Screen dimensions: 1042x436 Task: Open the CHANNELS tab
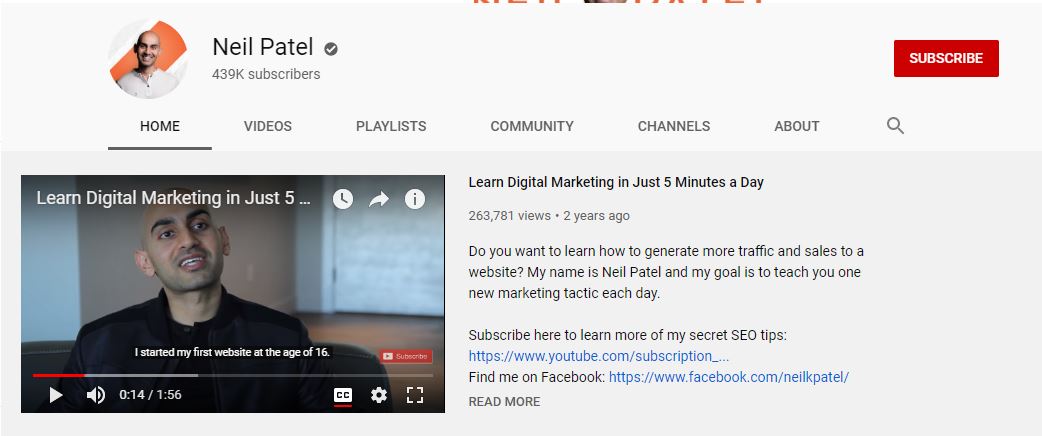(x=674, y=126)
